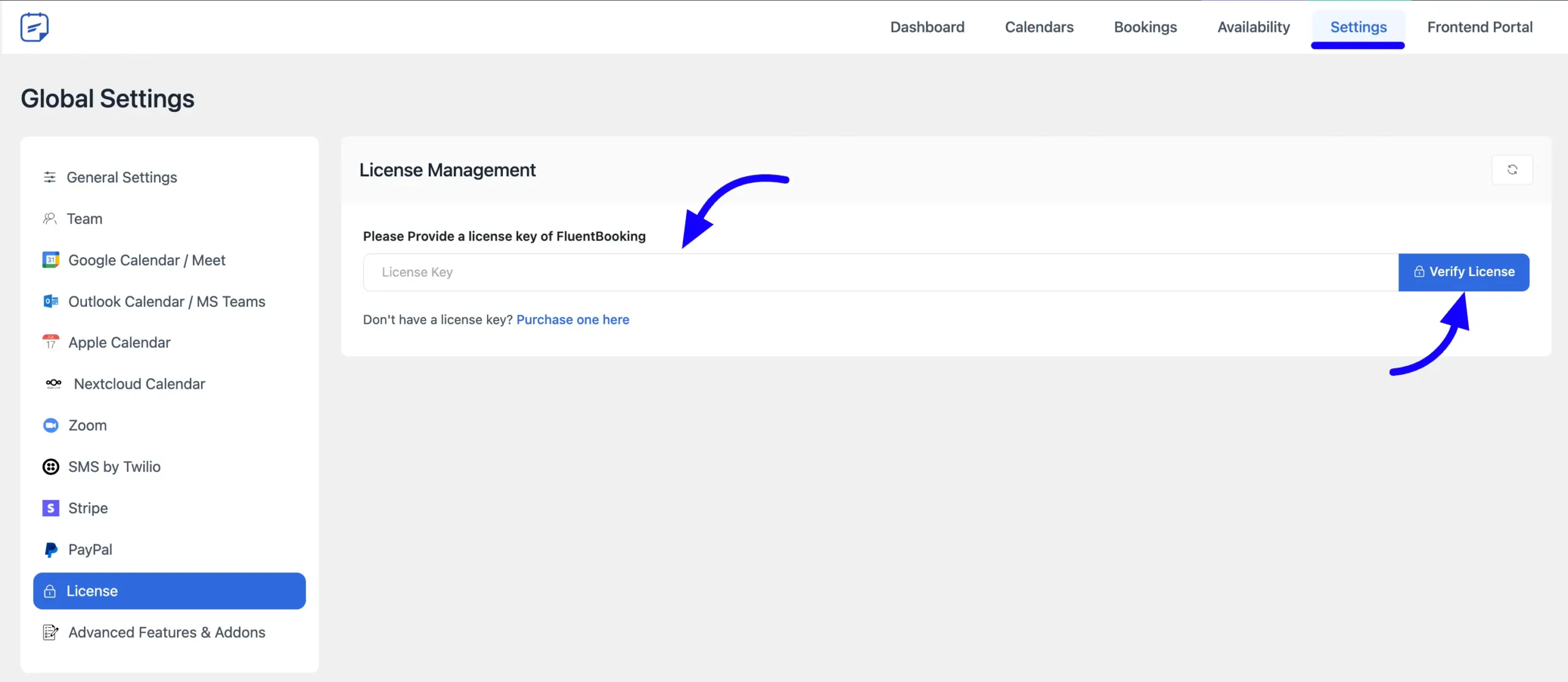This screenshot has width=1568, height=682.
Task: Open the Frontend Portal tab
Action: [1480, 27]
